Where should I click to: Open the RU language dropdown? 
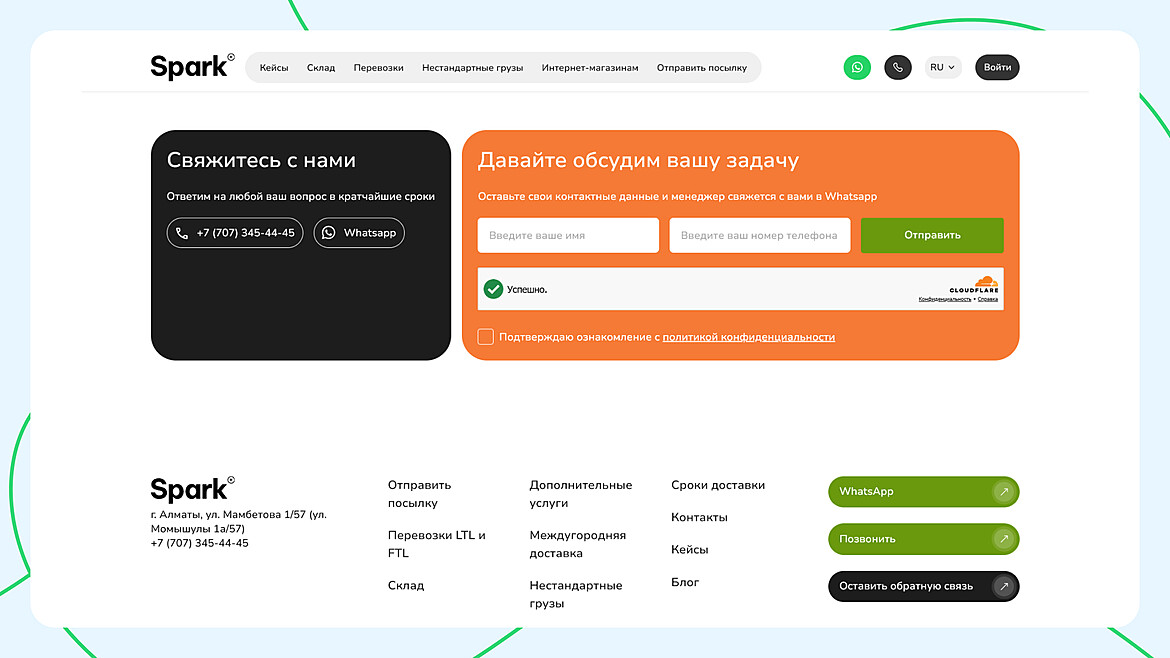tap(942, 67)
